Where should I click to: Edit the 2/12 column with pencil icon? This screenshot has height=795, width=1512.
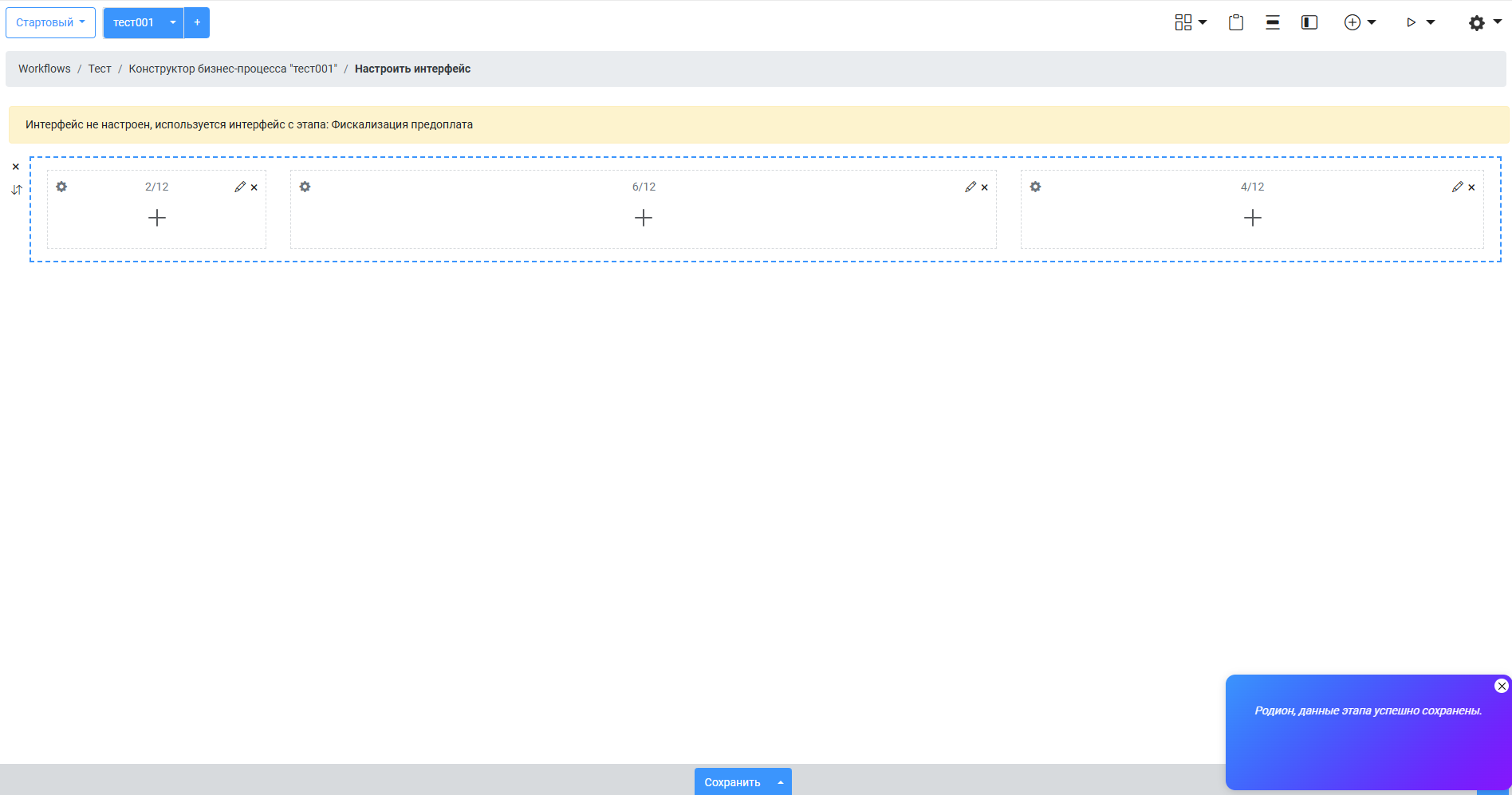tap(240, 187)
